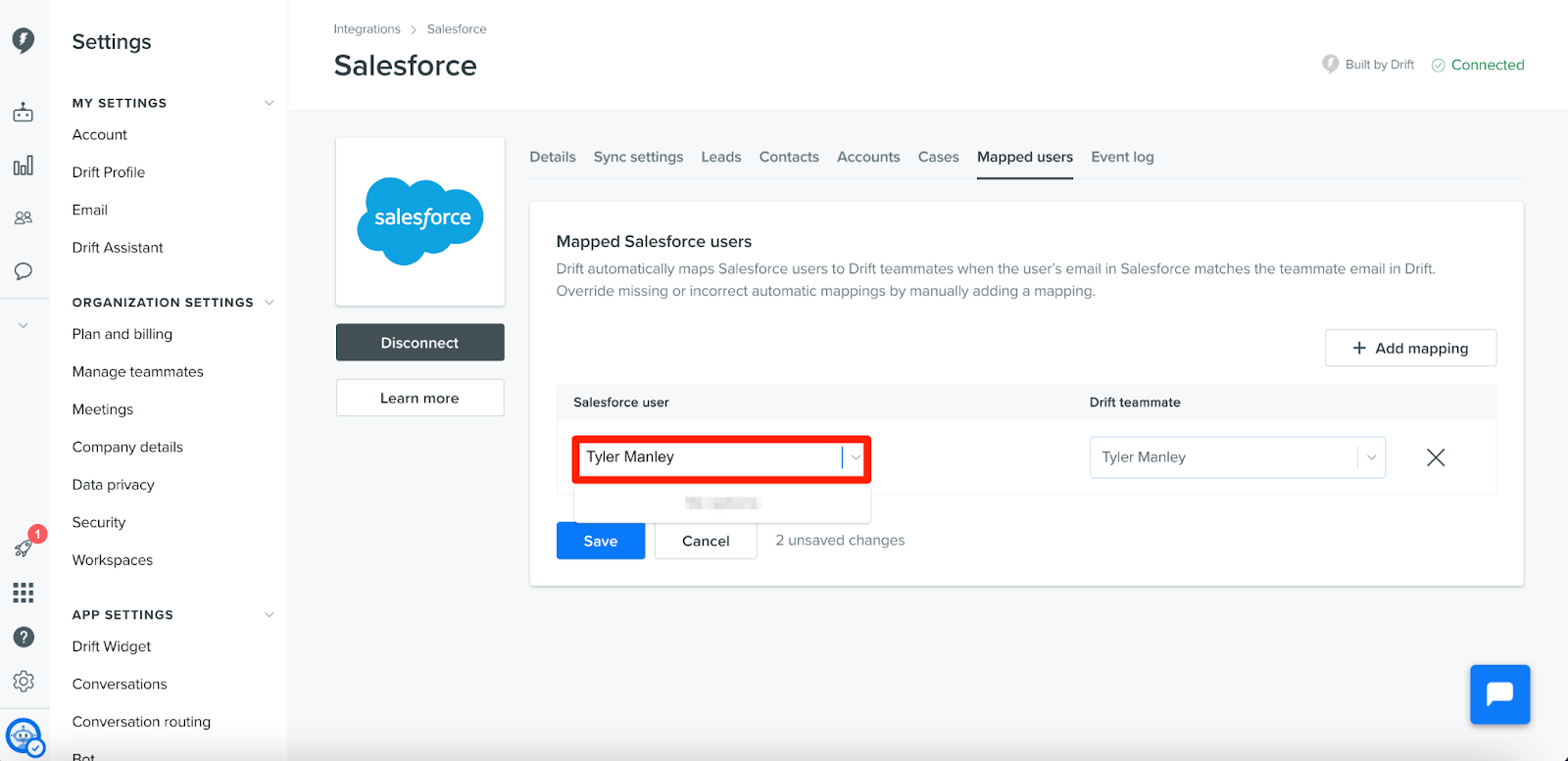Screen dimensions: 1568x761
Task: Switch to the Accounts tab
Action: [x=868, y=157]
